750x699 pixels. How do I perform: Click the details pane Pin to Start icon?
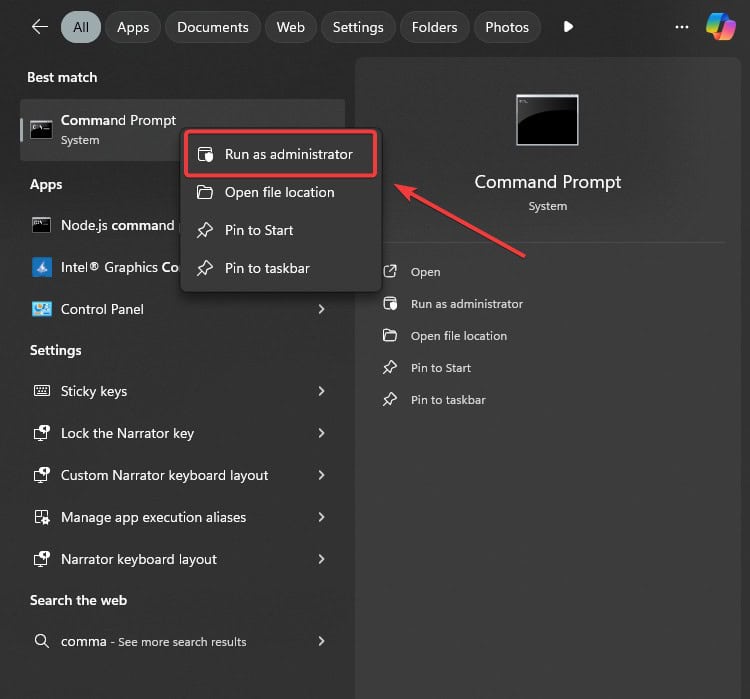pyautogui.click(x=390, y=367)
